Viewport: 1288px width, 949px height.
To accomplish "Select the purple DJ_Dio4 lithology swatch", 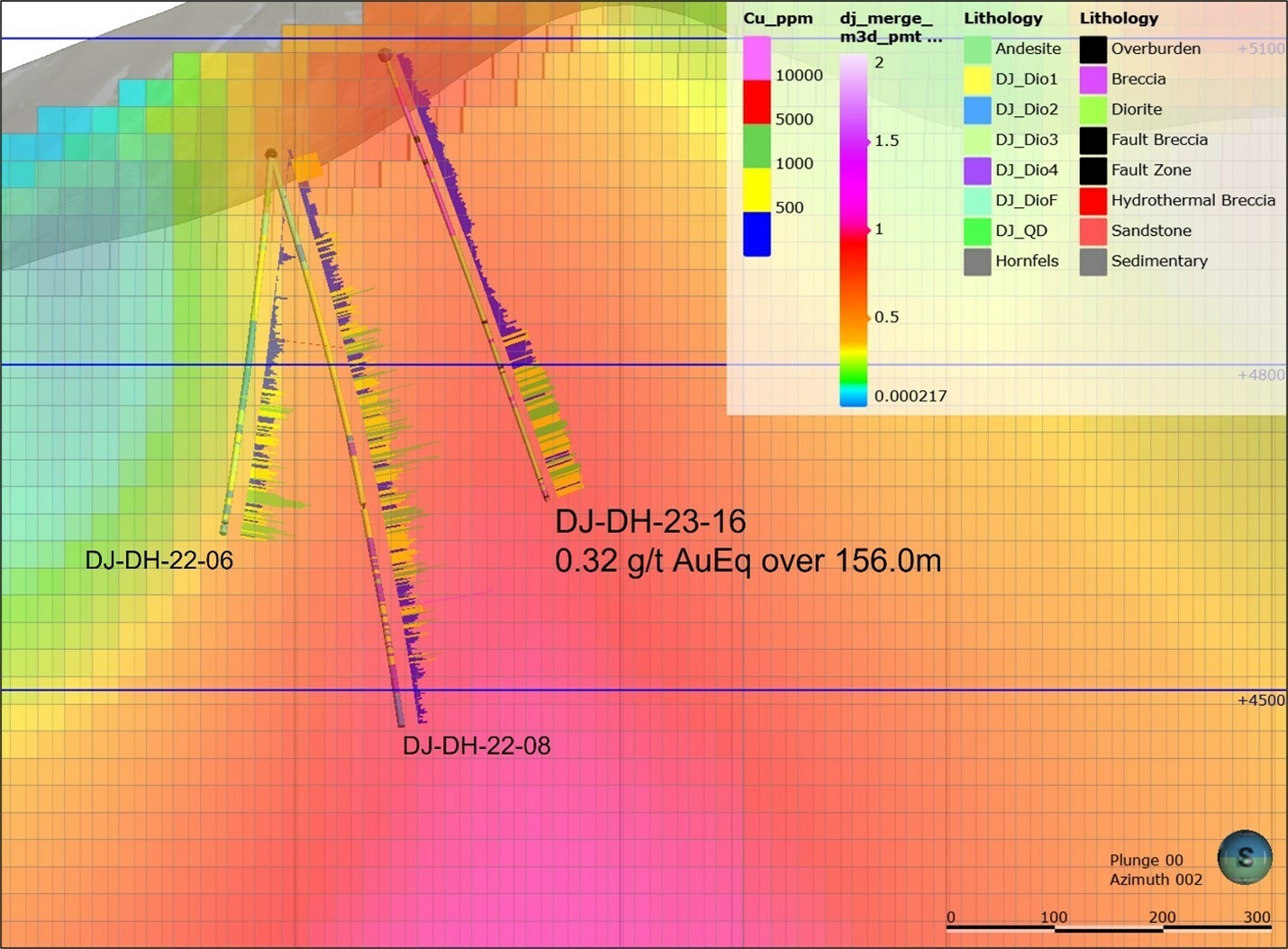I will coord(977,170).
